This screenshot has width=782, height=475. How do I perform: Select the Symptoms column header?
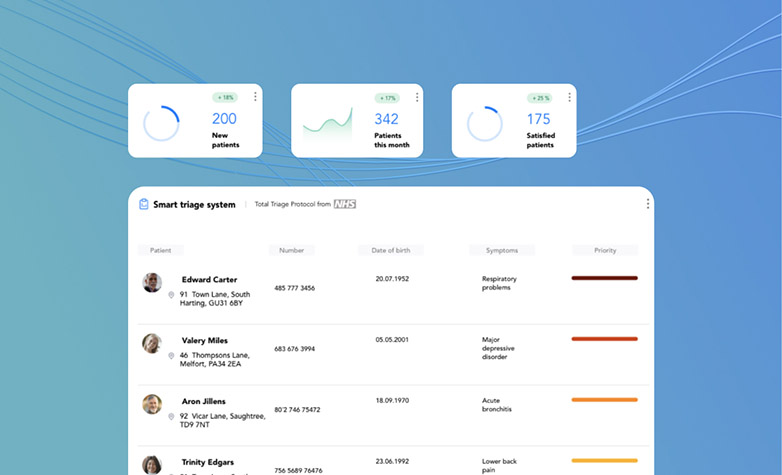pos(502,250)
